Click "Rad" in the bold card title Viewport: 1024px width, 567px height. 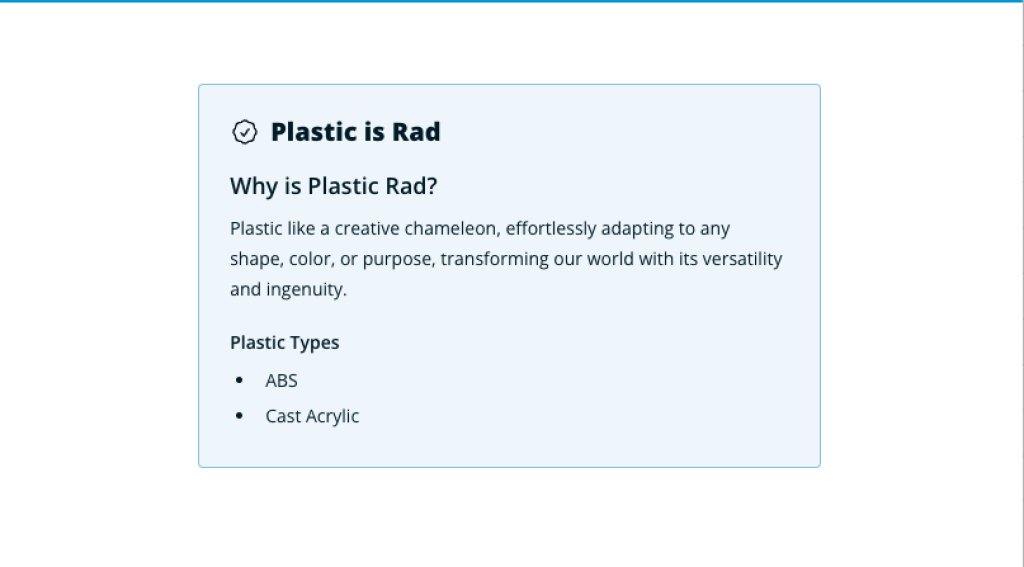pyautogui.click(x=416, y=132)
